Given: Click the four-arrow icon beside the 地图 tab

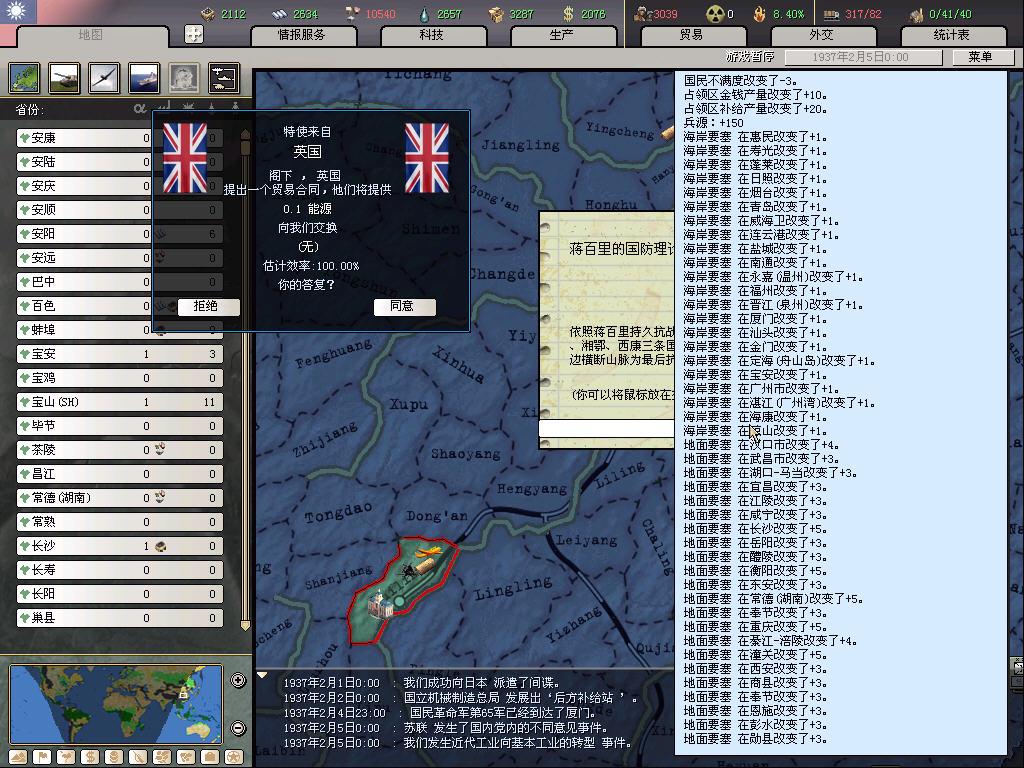Looking at the screenshot, I should (194, 34).
